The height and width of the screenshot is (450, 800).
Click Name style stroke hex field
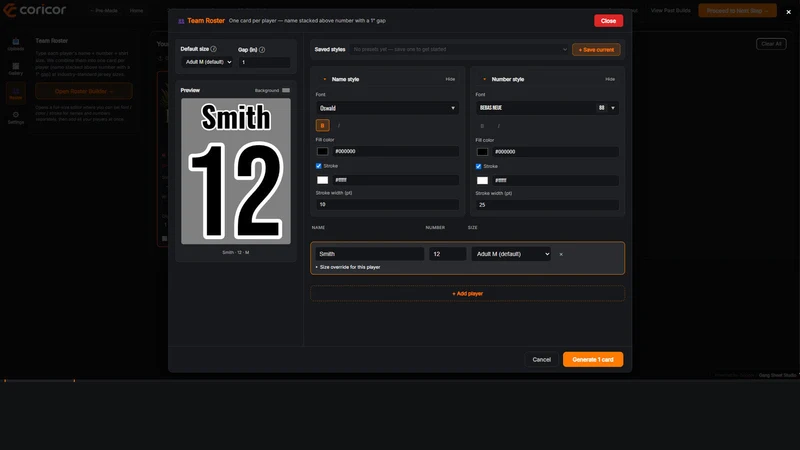[395, 180]
